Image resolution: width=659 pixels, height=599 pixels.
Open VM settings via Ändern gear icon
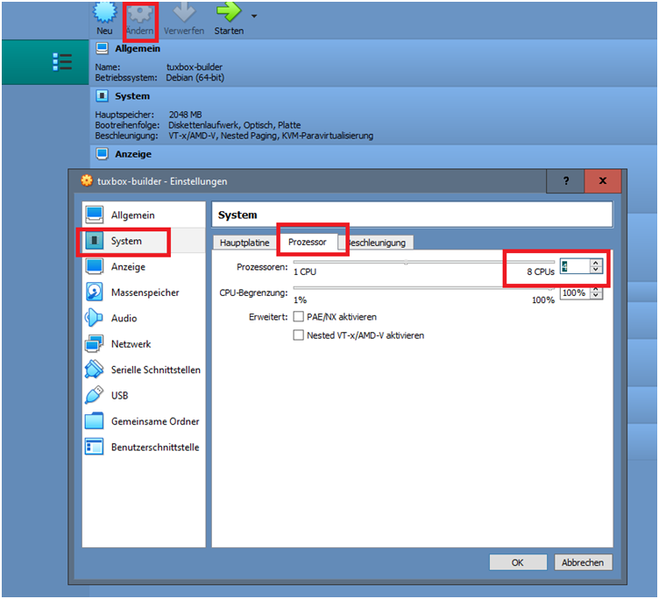pyautogui.click(x=139, y=14)
